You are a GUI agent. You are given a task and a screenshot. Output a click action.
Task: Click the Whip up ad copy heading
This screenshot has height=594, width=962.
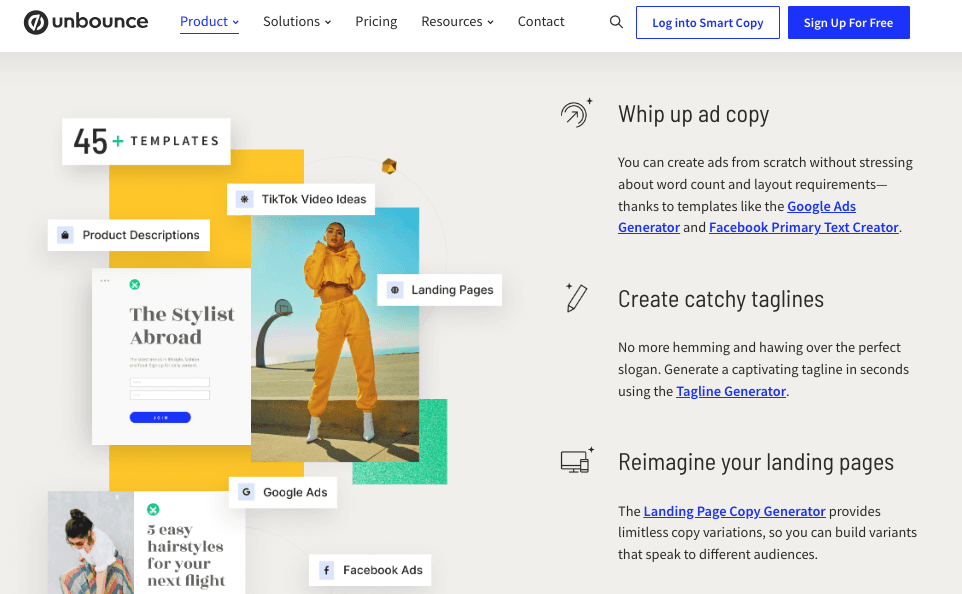[693, 114]
